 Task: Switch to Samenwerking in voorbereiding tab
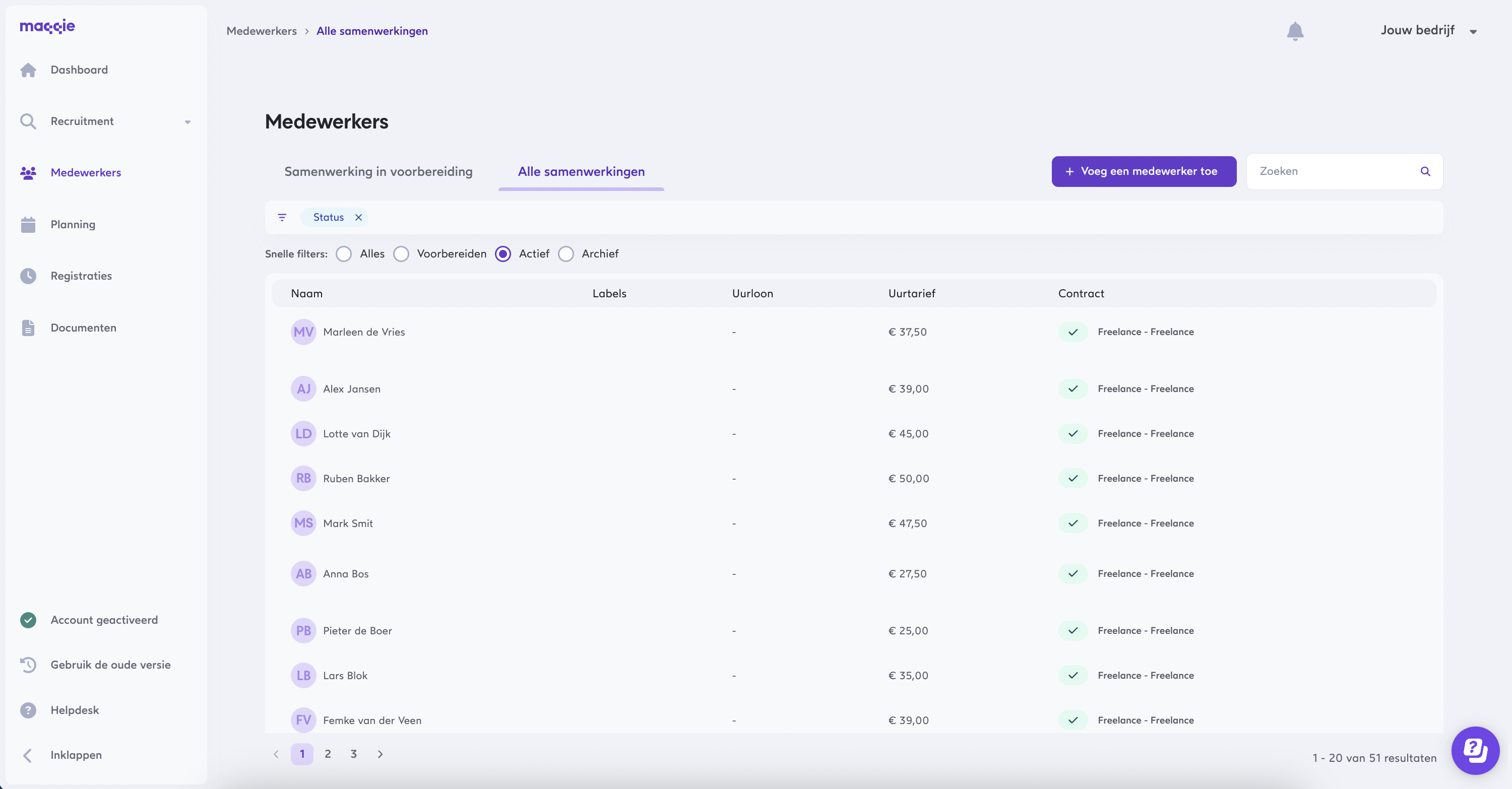[x=378, y=171]
